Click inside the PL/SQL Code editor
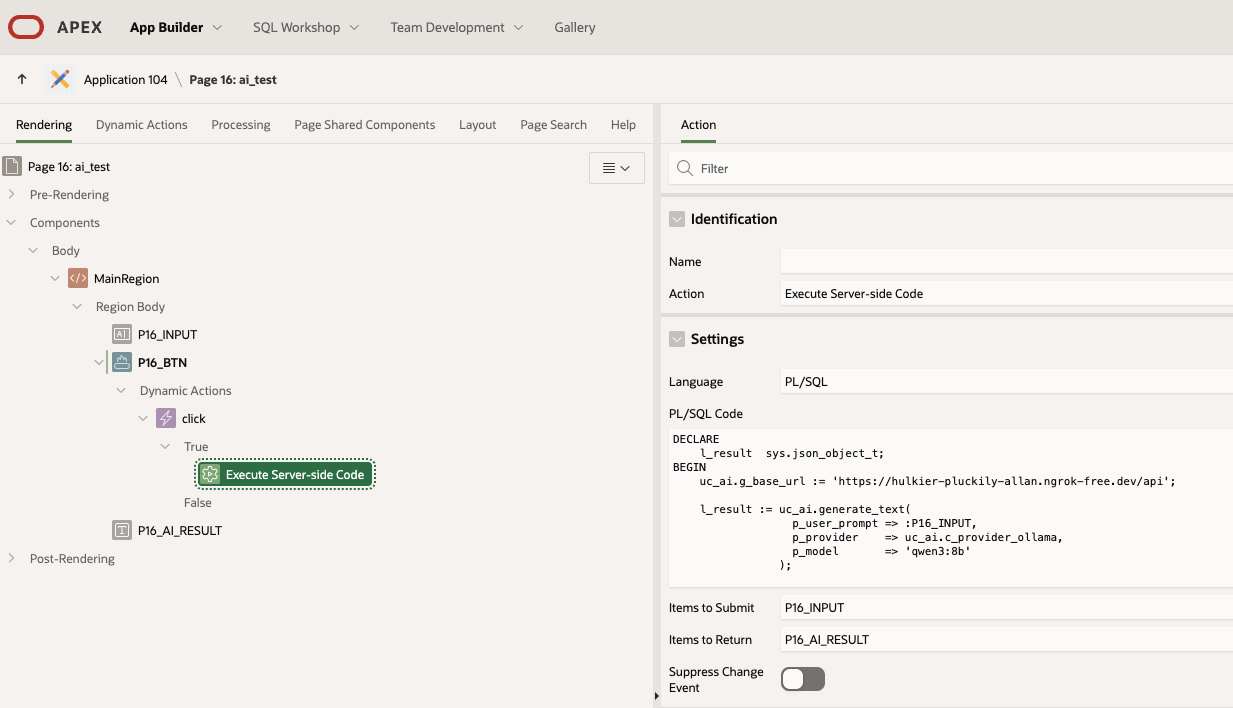Viewport: 1233px width, 708px height. (x=950, y=507)
